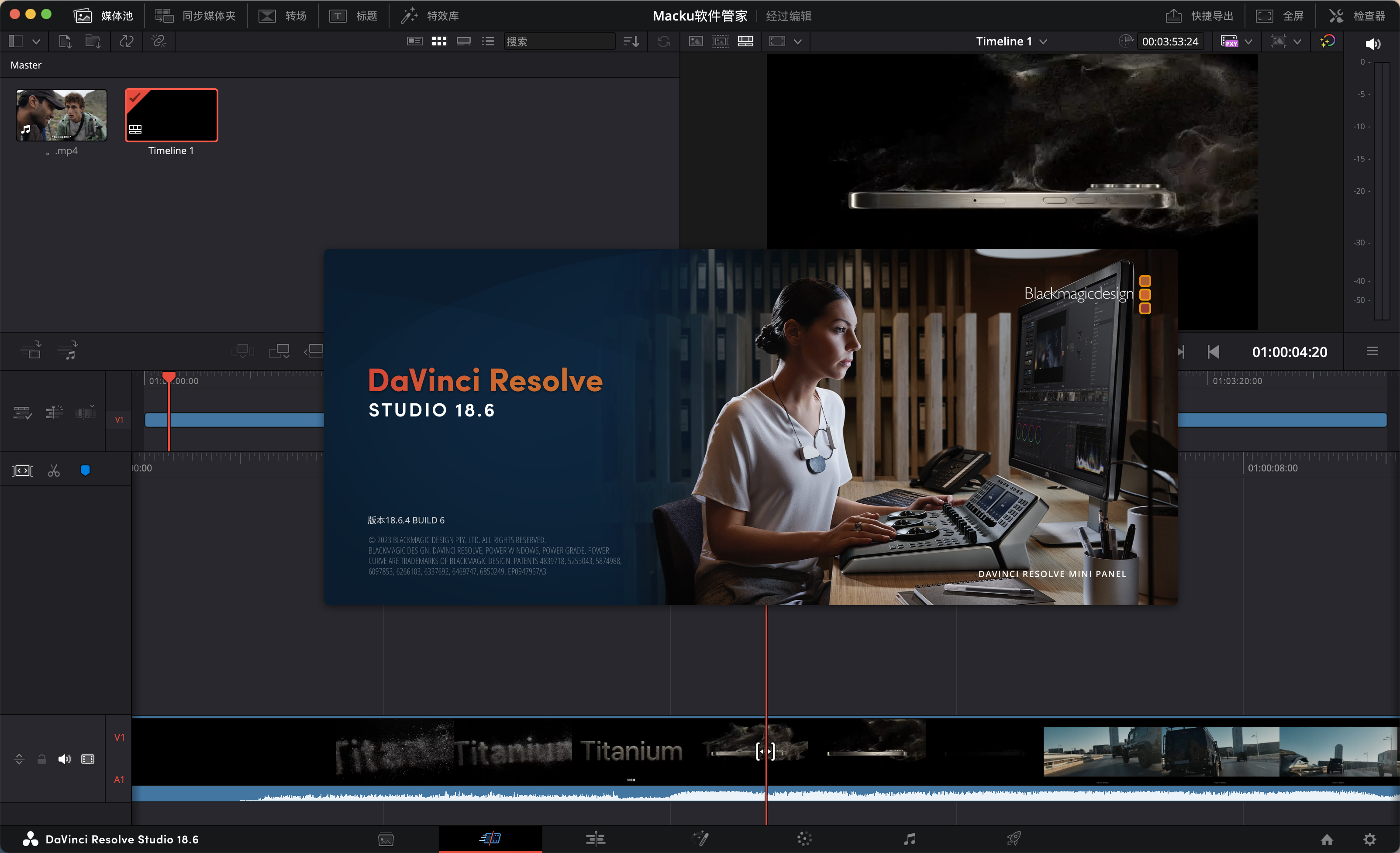Image resolution: width=1400 pixels, height=853 pixels.
Task: Expand the proxy media dropdown arrow
Action: pos(1248,41)
